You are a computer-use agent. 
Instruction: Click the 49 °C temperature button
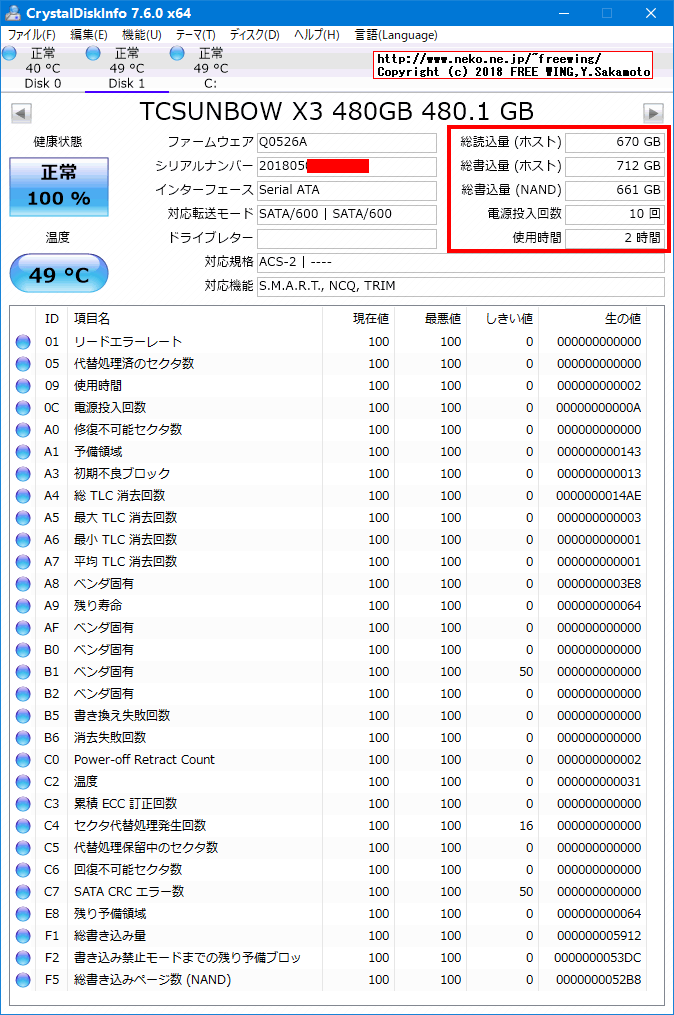(x=59, y=274)
